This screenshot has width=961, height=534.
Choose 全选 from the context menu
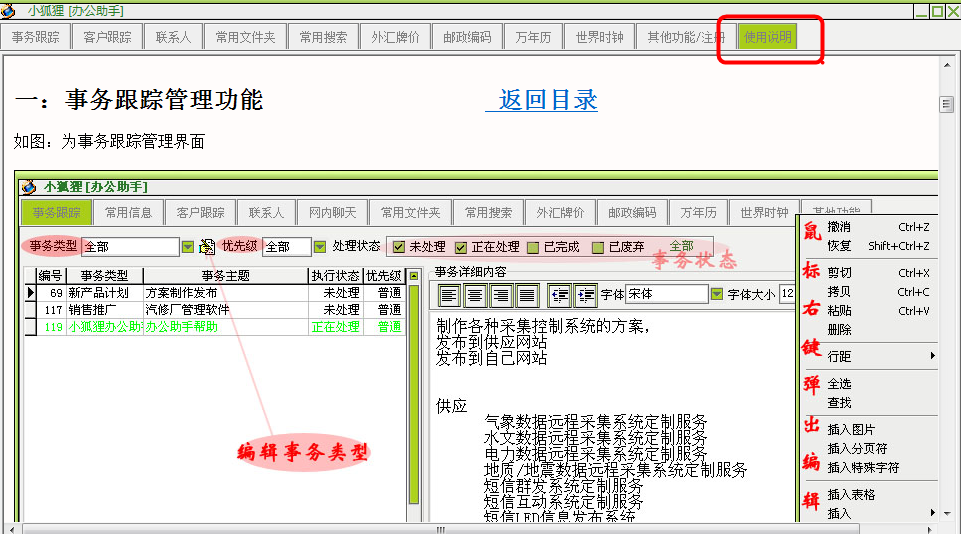coord(839,384)
